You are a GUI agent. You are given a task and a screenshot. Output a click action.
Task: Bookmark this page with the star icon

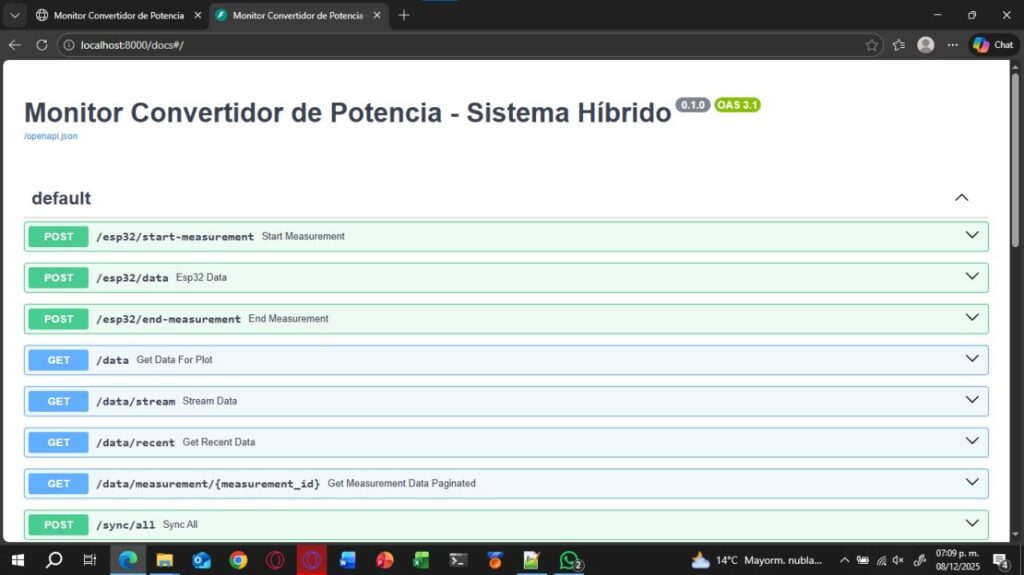point(872,45)
